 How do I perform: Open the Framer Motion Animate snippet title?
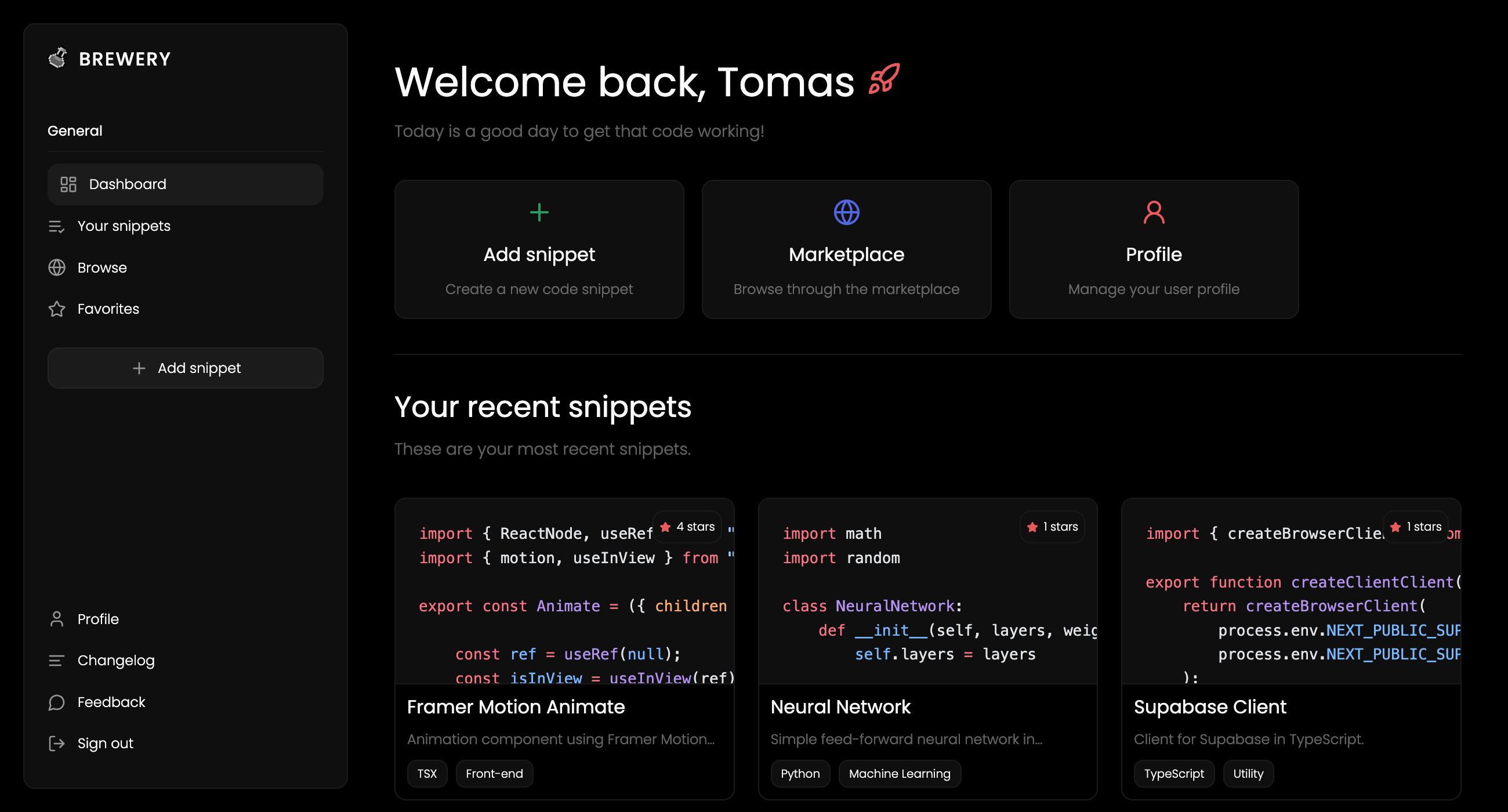click(515, 706)
